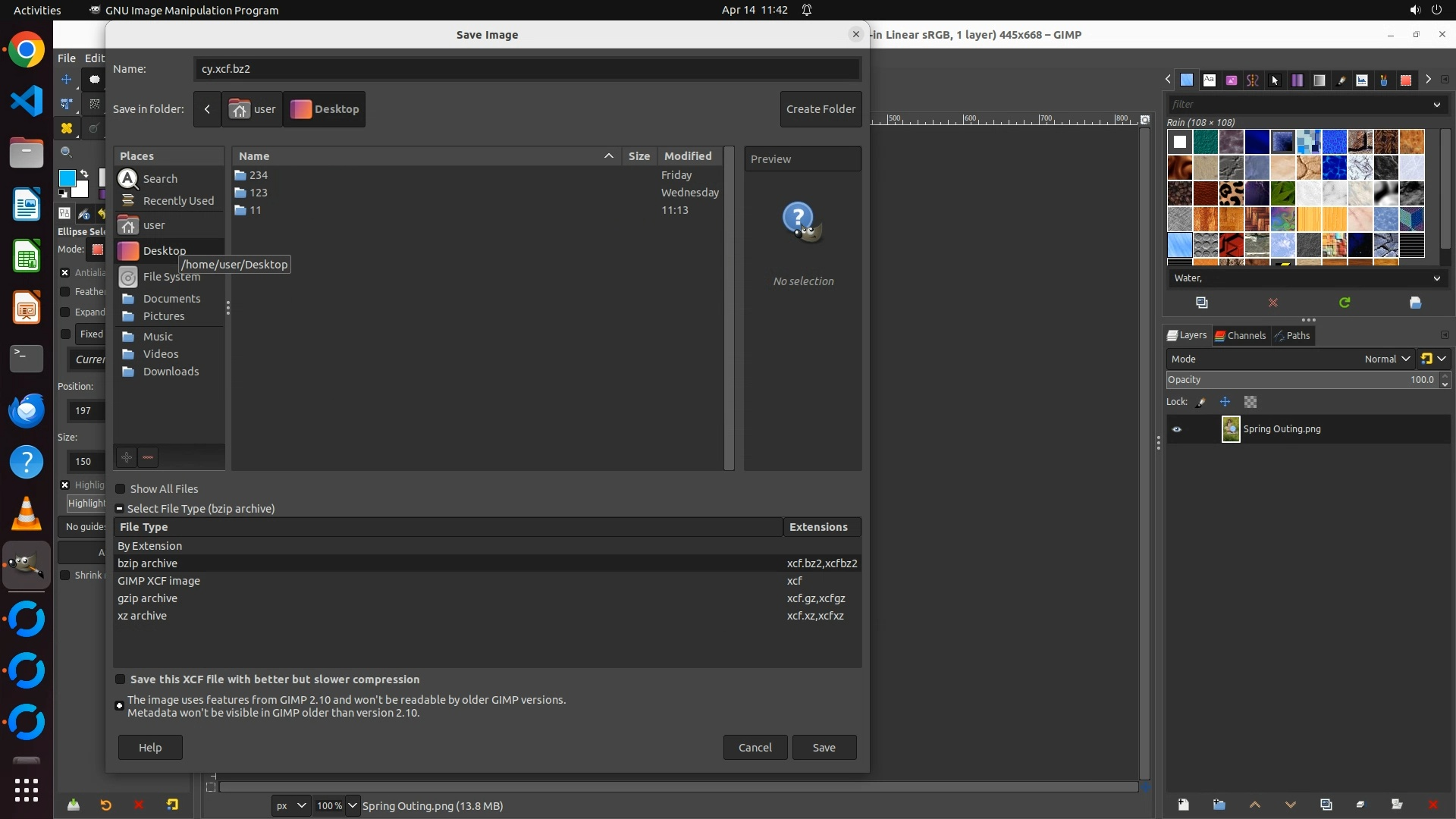
Task: Open the layer Mode Normal dropdown
Action: point(1386,359)
